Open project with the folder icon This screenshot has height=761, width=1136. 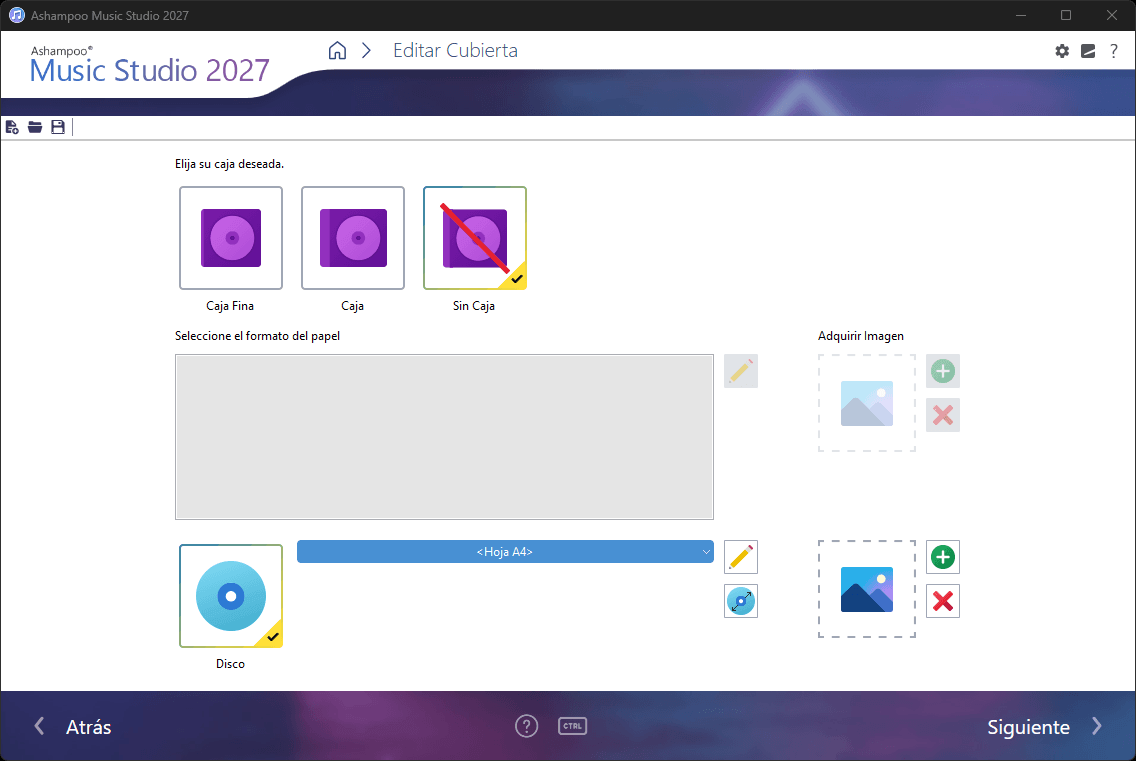35,128
